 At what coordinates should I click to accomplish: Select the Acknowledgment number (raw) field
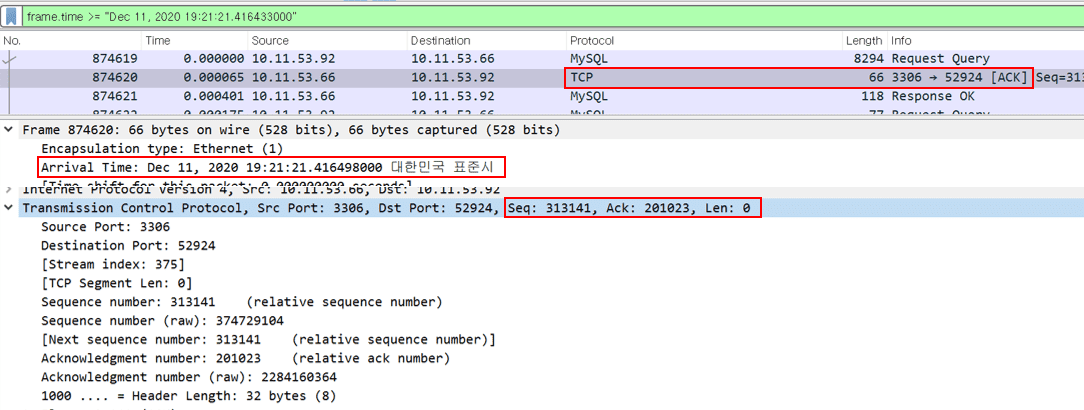[188, 377]
